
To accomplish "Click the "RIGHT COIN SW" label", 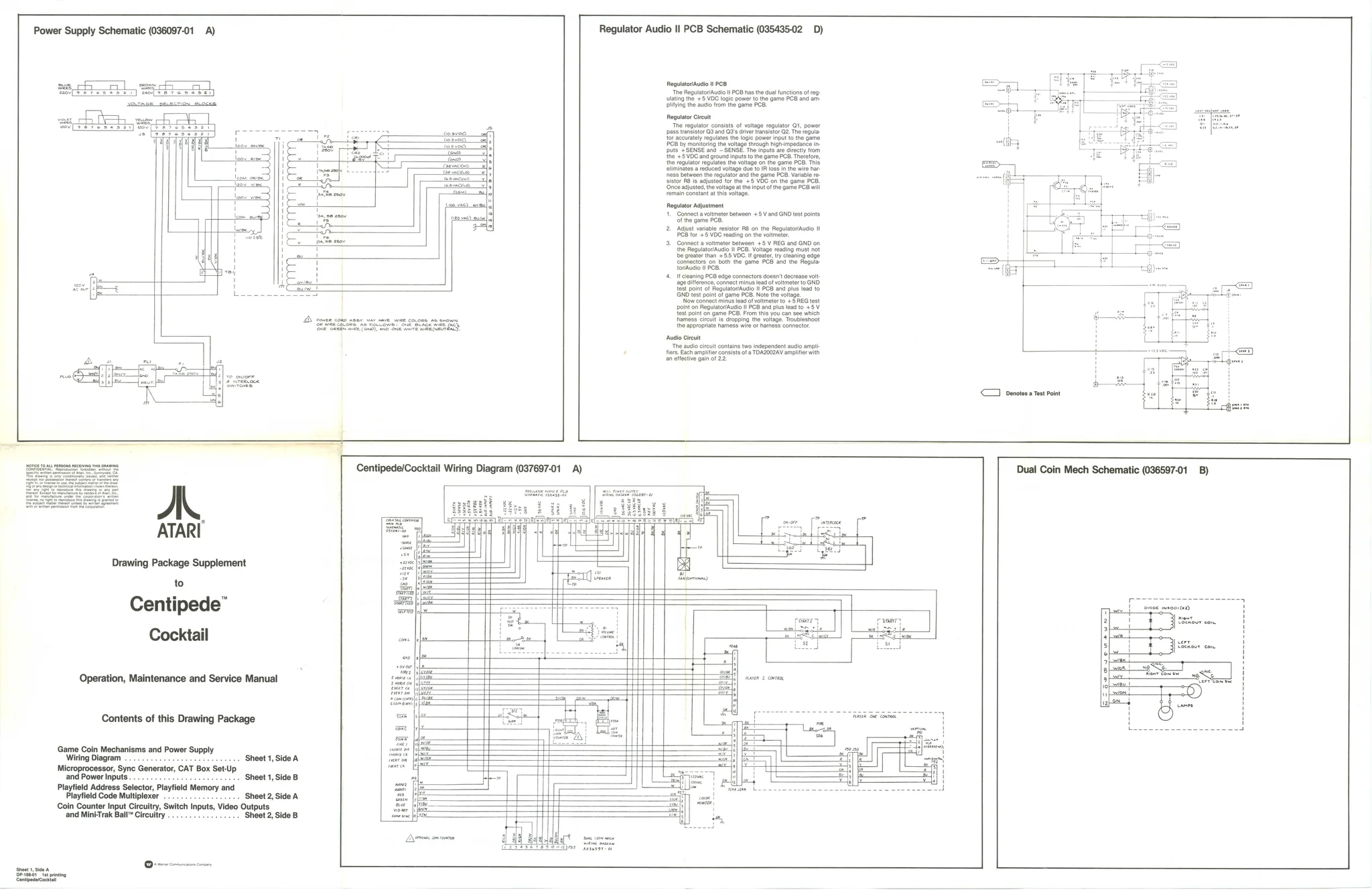I will (1162, 674).
